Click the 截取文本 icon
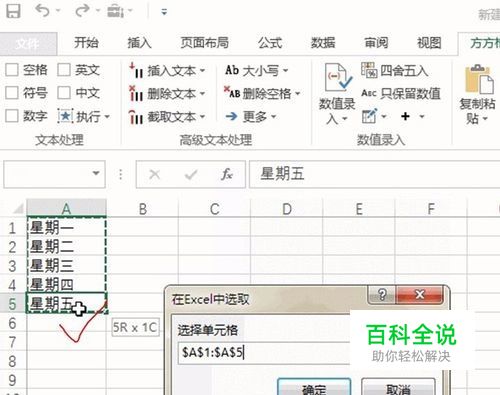 click(x=136, y=116)
